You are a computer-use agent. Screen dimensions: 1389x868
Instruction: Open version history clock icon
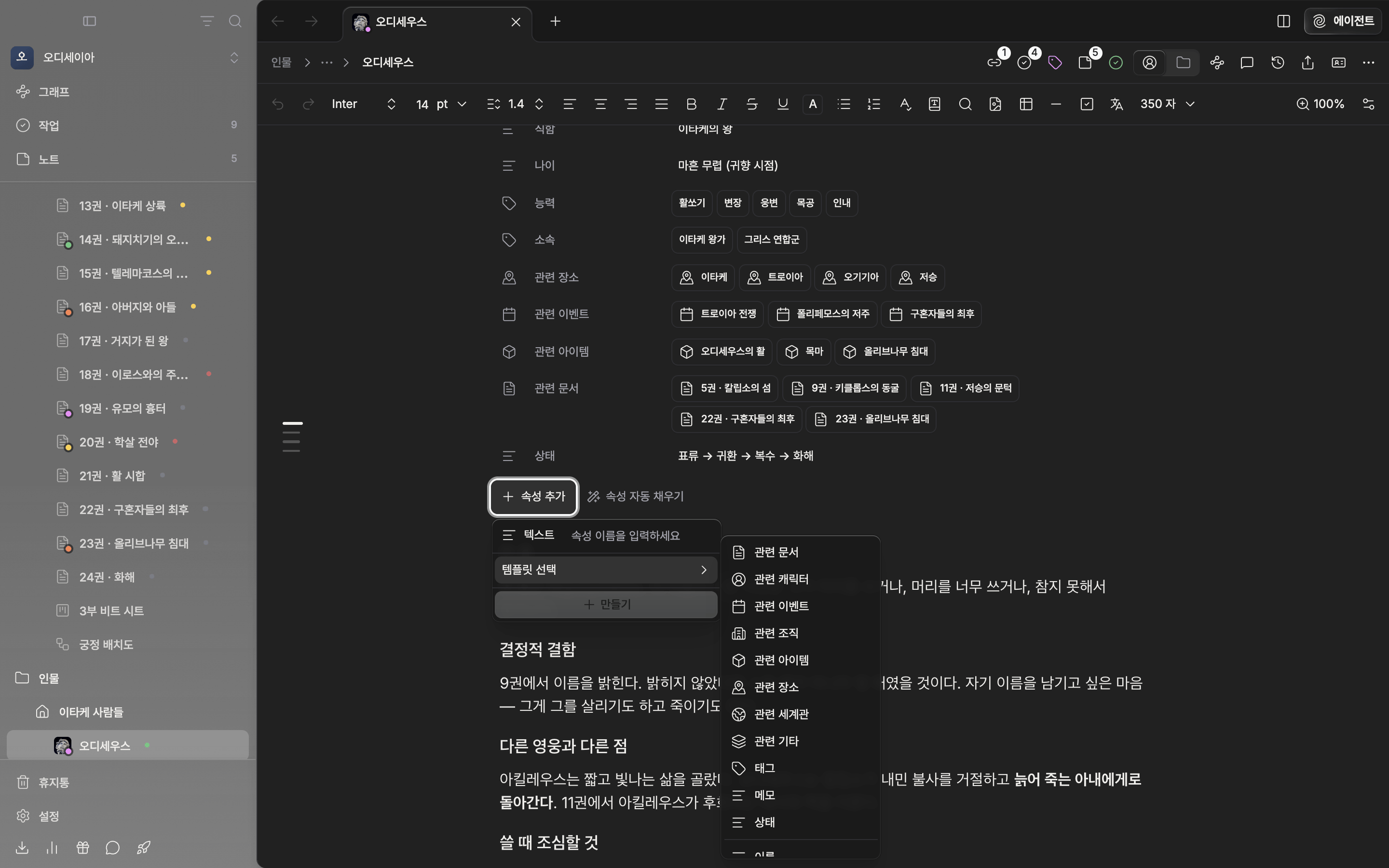pyautogui.click(x=1277, y=63)
